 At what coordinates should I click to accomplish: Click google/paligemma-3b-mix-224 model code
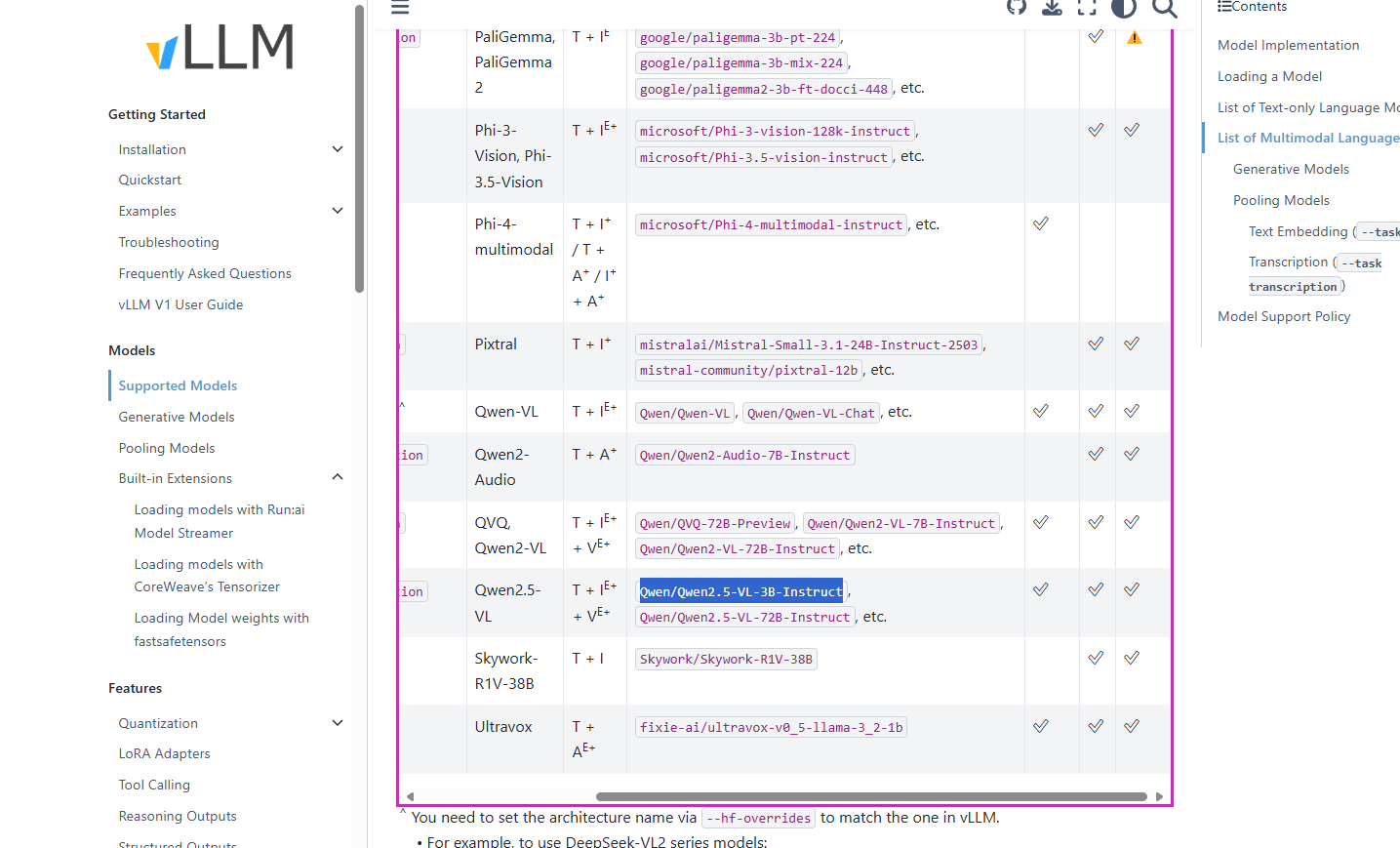click(740, 63)
